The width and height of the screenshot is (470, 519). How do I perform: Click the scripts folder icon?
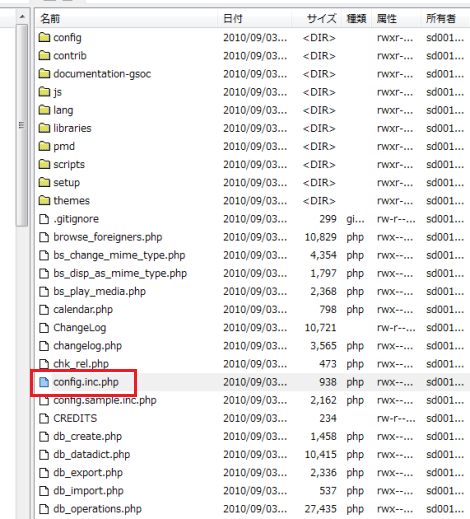(x=44, y=164)
